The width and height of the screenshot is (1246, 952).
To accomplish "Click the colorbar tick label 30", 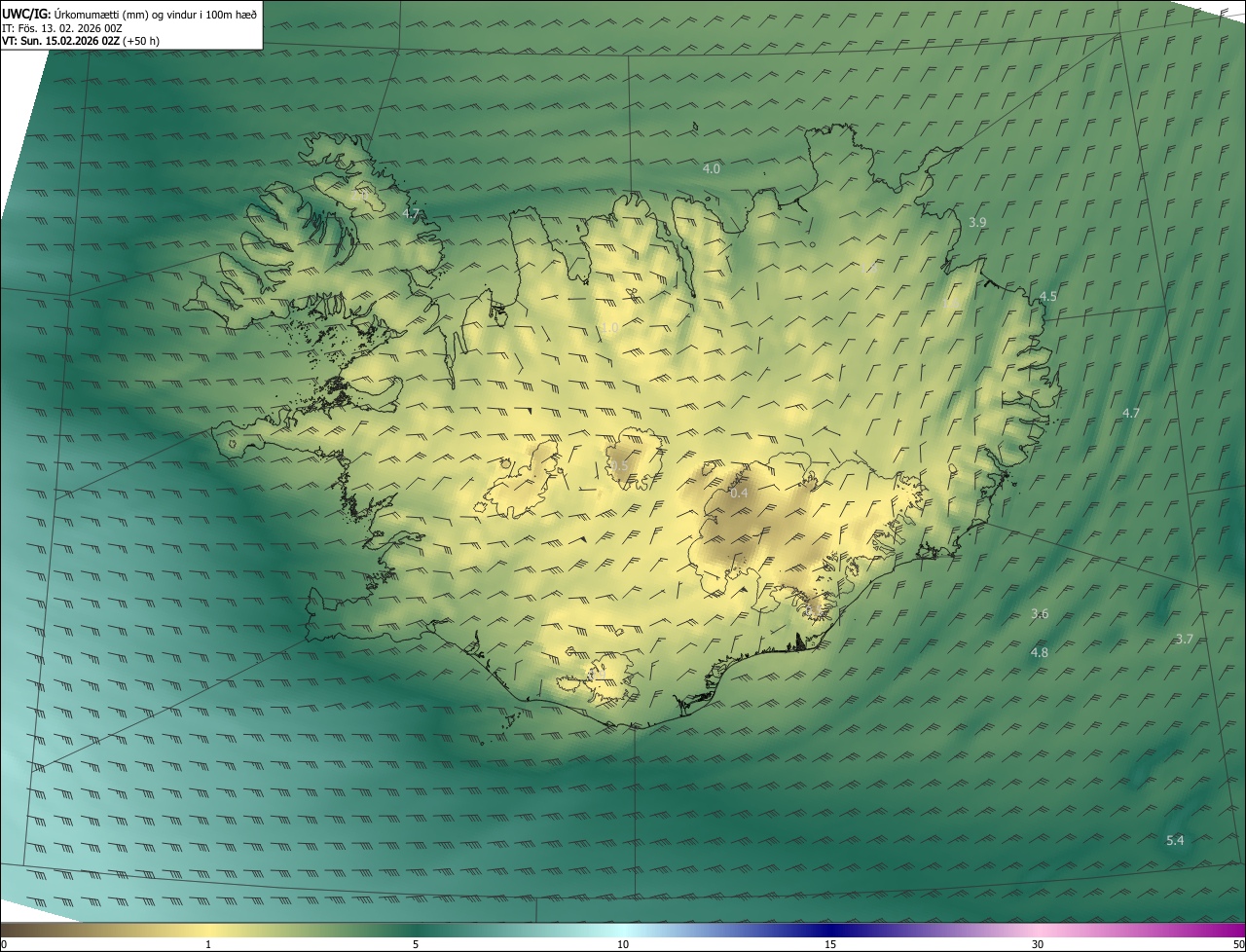I will [x=1038, y=944].
